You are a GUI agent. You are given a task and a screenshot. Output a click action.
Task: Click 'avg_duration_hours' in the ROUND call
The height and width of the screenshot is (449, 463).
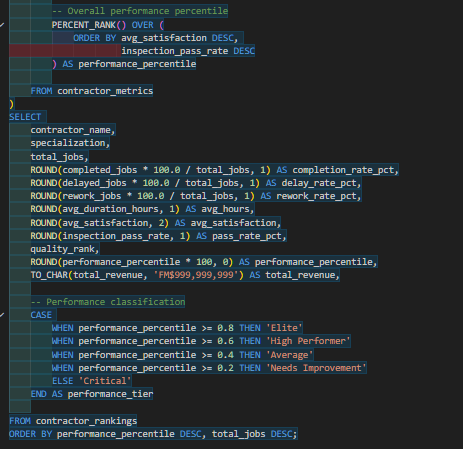click(110, 209)
